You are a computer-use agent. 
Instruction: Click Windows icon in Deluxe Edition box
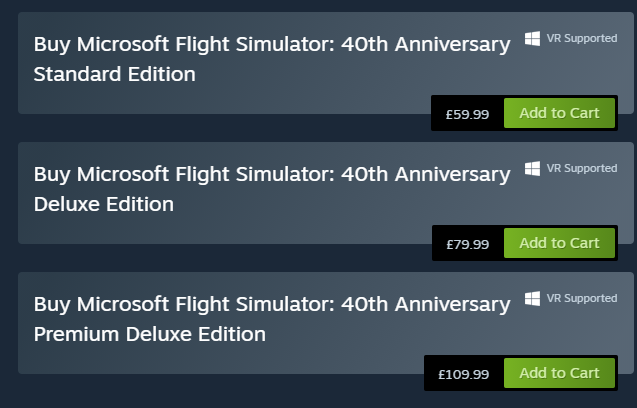(x=532, y=169)
